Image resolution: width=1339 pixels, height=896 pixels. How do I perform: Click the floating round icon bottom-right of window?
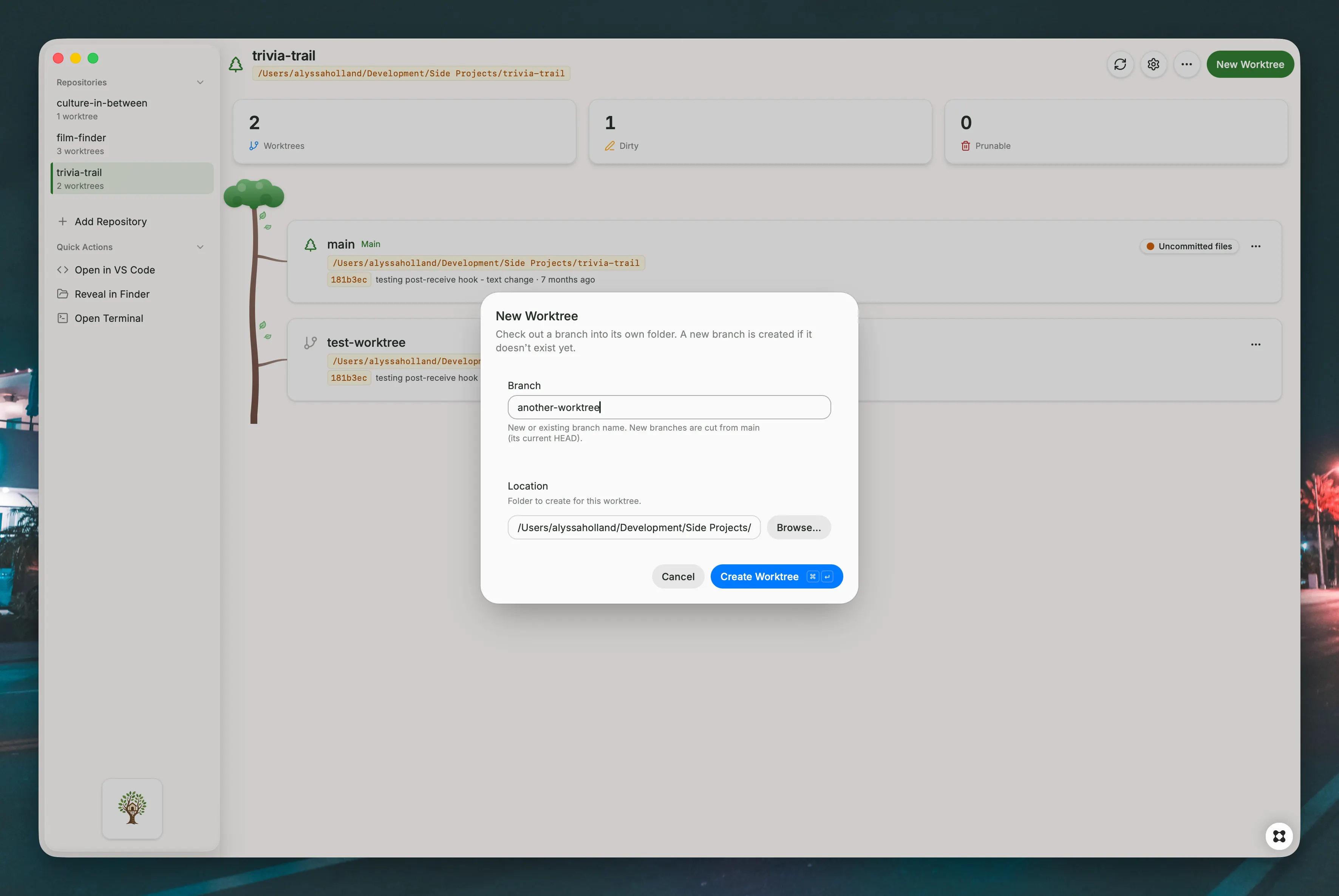pyautogui.click(x=1279, y=836)
